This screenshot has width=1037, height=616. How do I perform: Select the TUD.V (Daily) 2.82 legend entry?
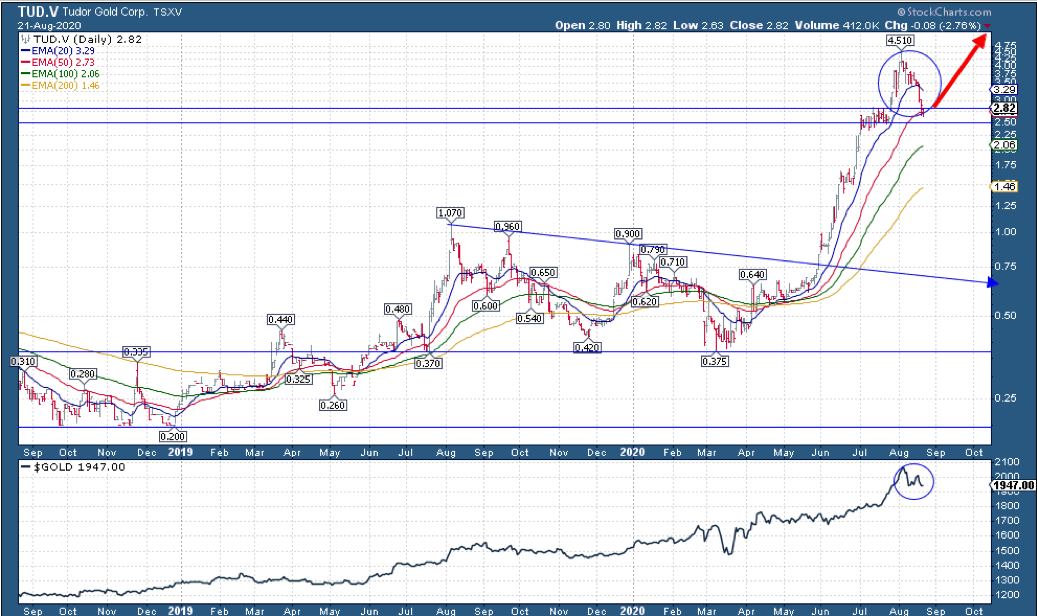pos(82,39)
